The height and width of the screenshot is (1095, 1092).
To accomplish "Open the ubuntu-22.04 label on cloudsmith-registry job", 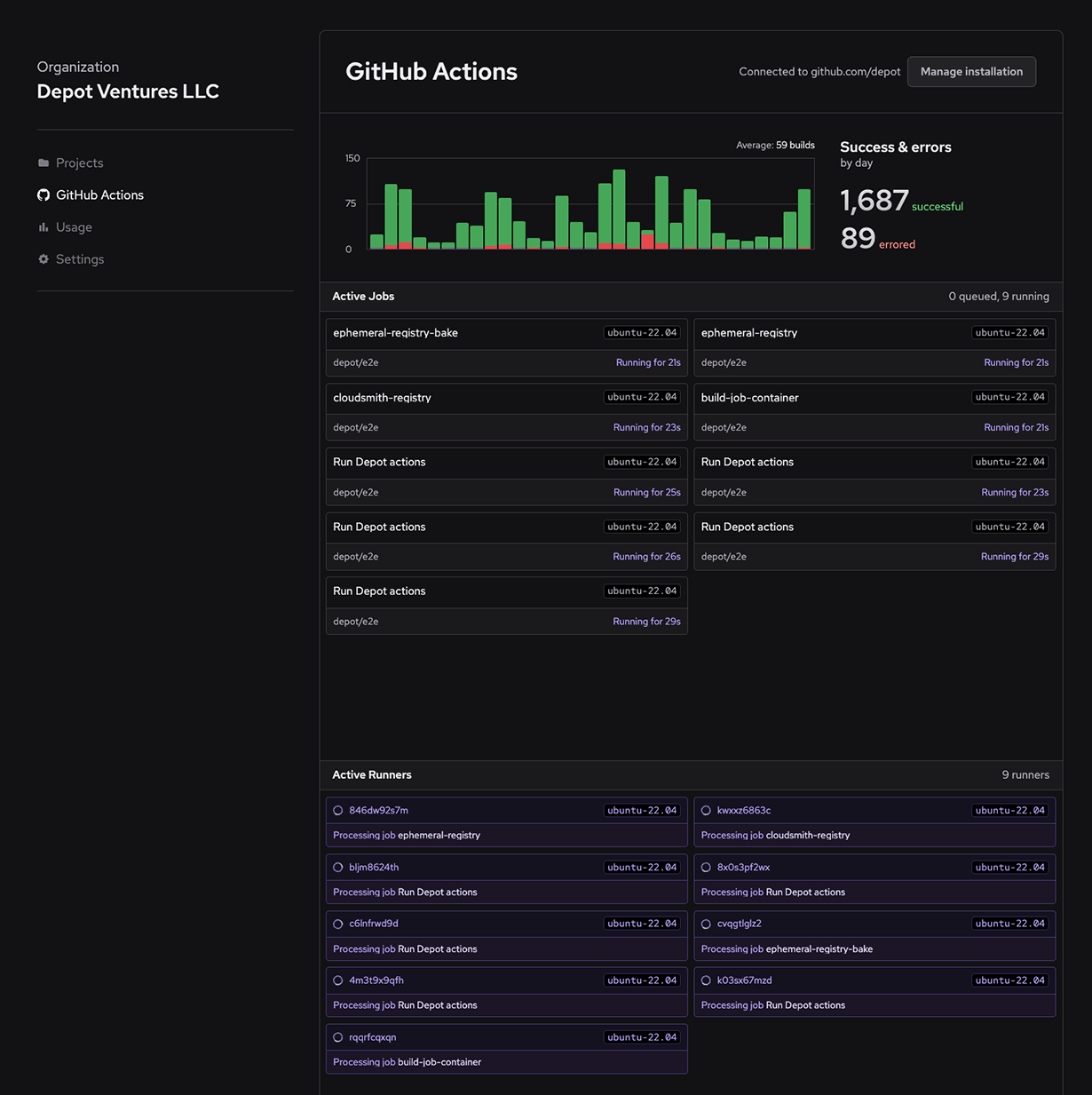I will pos(642,397).
